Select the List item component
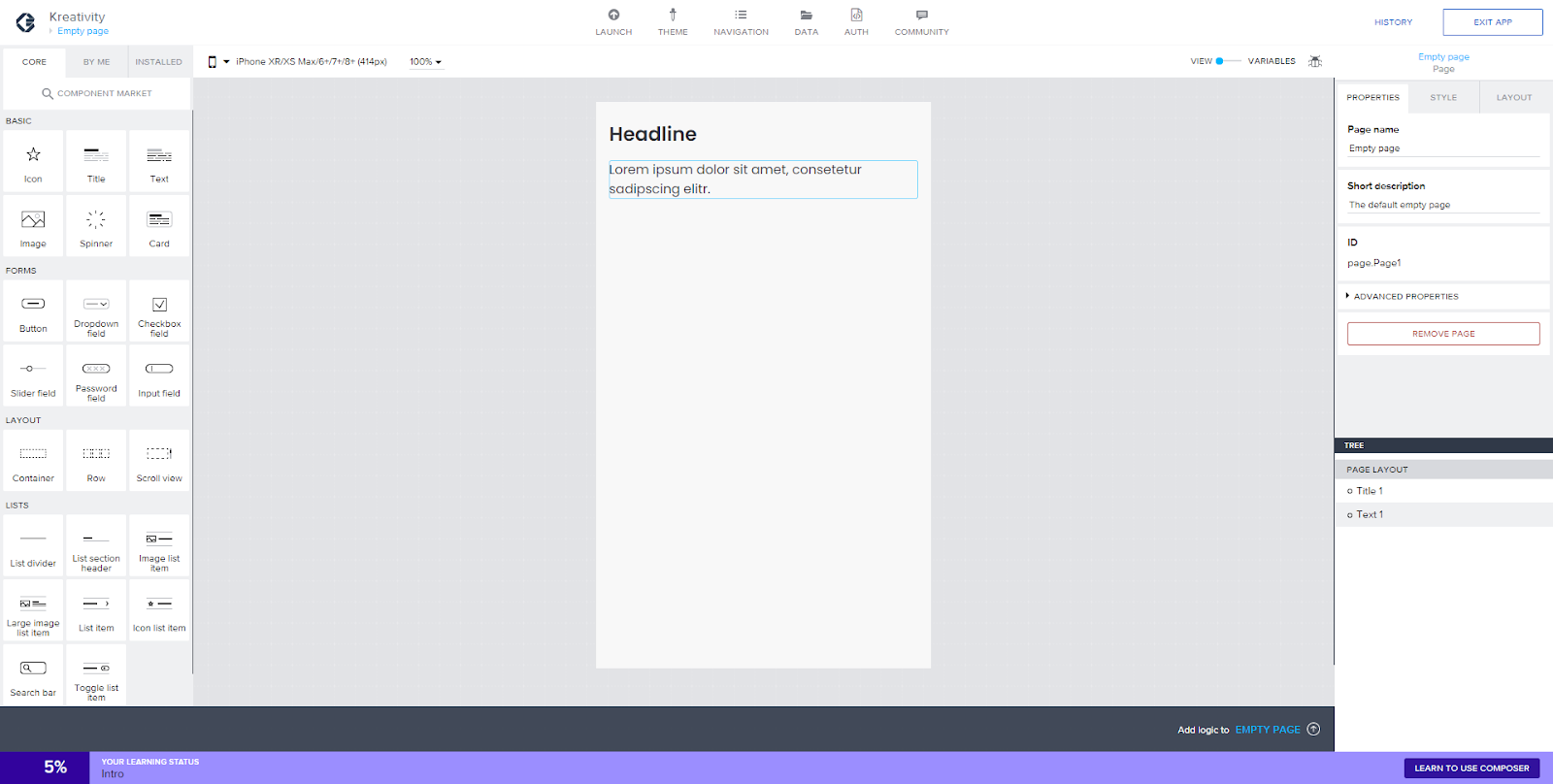1553x784 pixels. click(x=96, y=610)
